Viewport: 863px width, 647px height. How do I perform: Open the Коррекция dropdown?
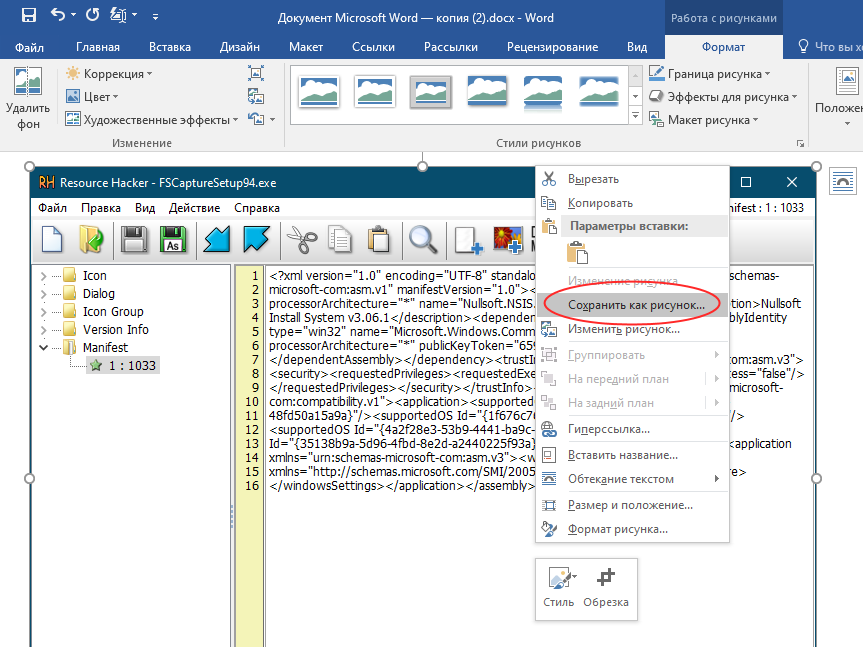108,74
